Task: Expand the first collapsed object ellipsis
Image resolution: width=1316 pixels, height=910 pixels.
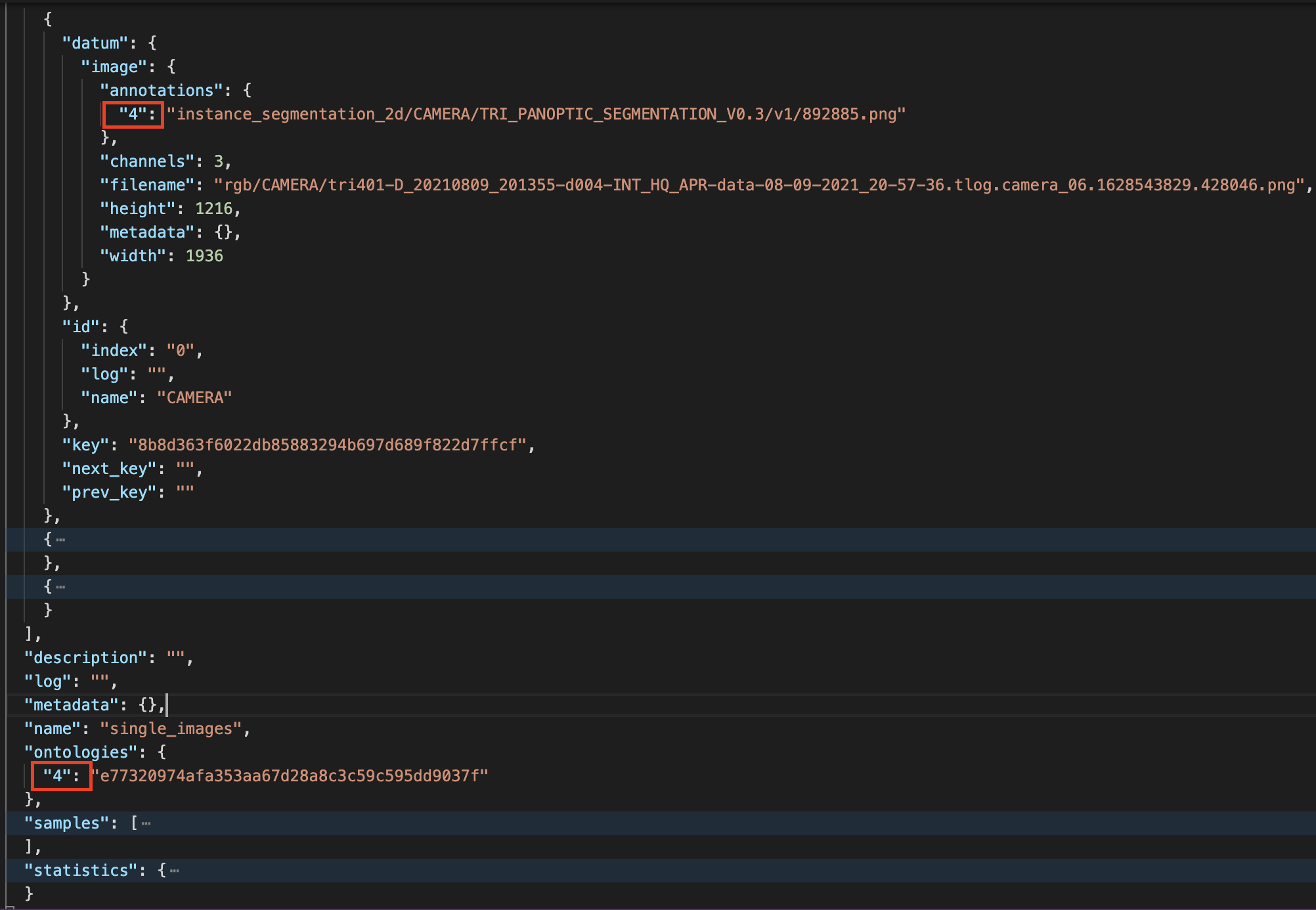Action: pos(60,540)
